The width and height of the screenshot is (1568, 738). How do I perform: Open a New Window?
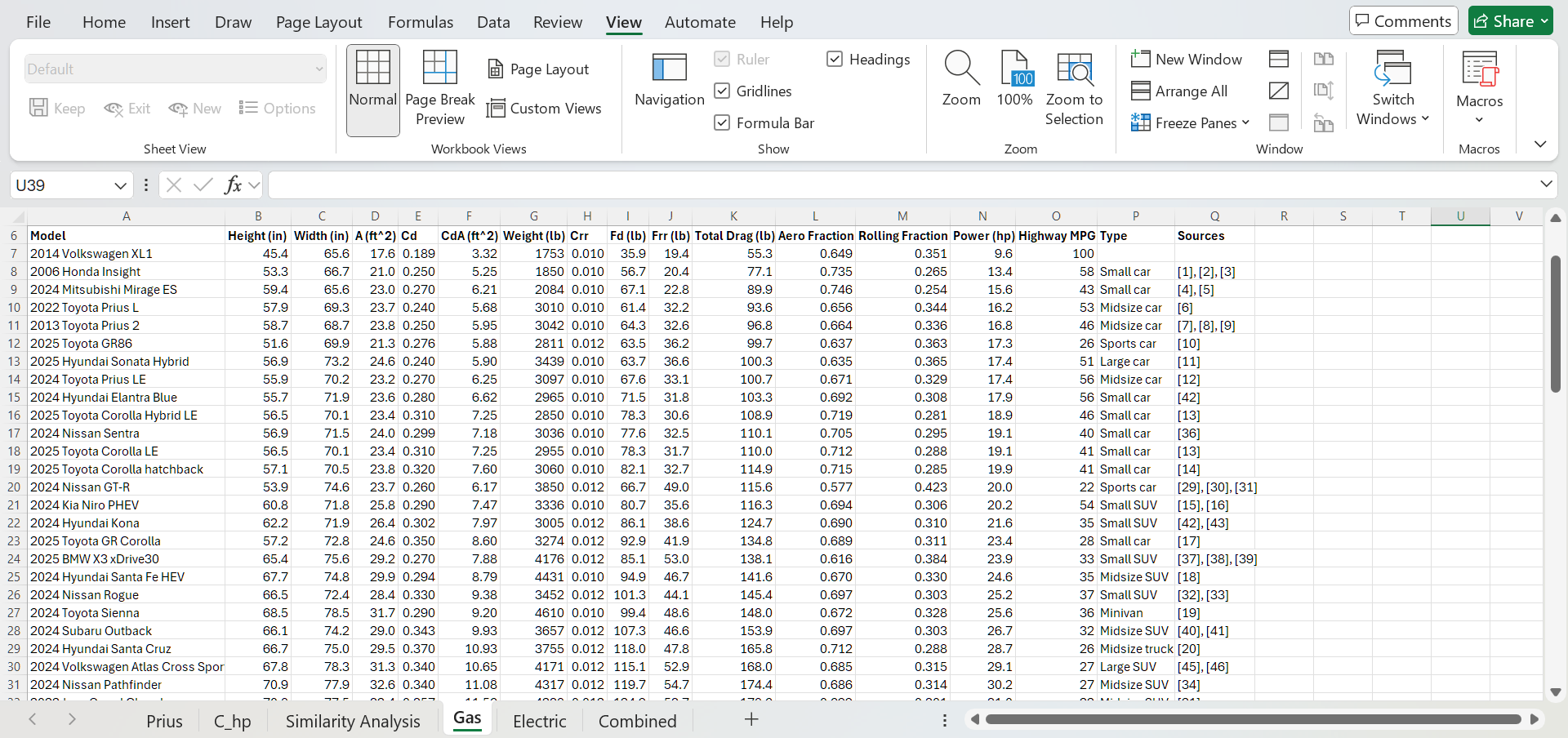(1187, 59)
